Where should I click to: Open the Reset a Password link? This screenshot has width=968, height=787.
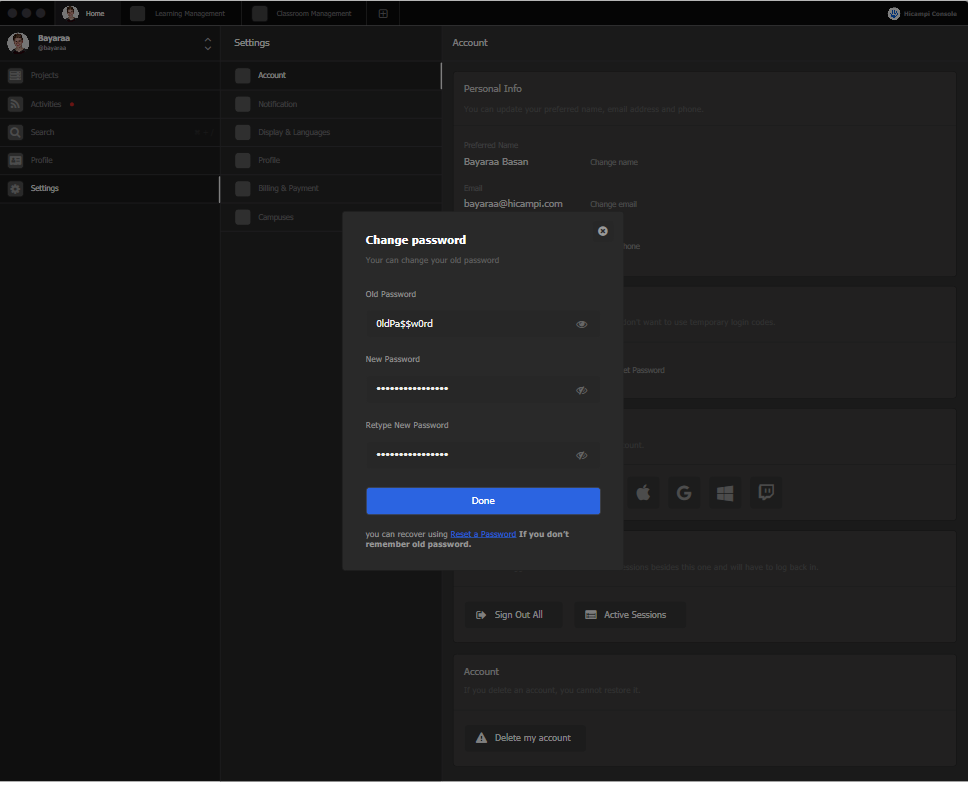coord(483,533)
